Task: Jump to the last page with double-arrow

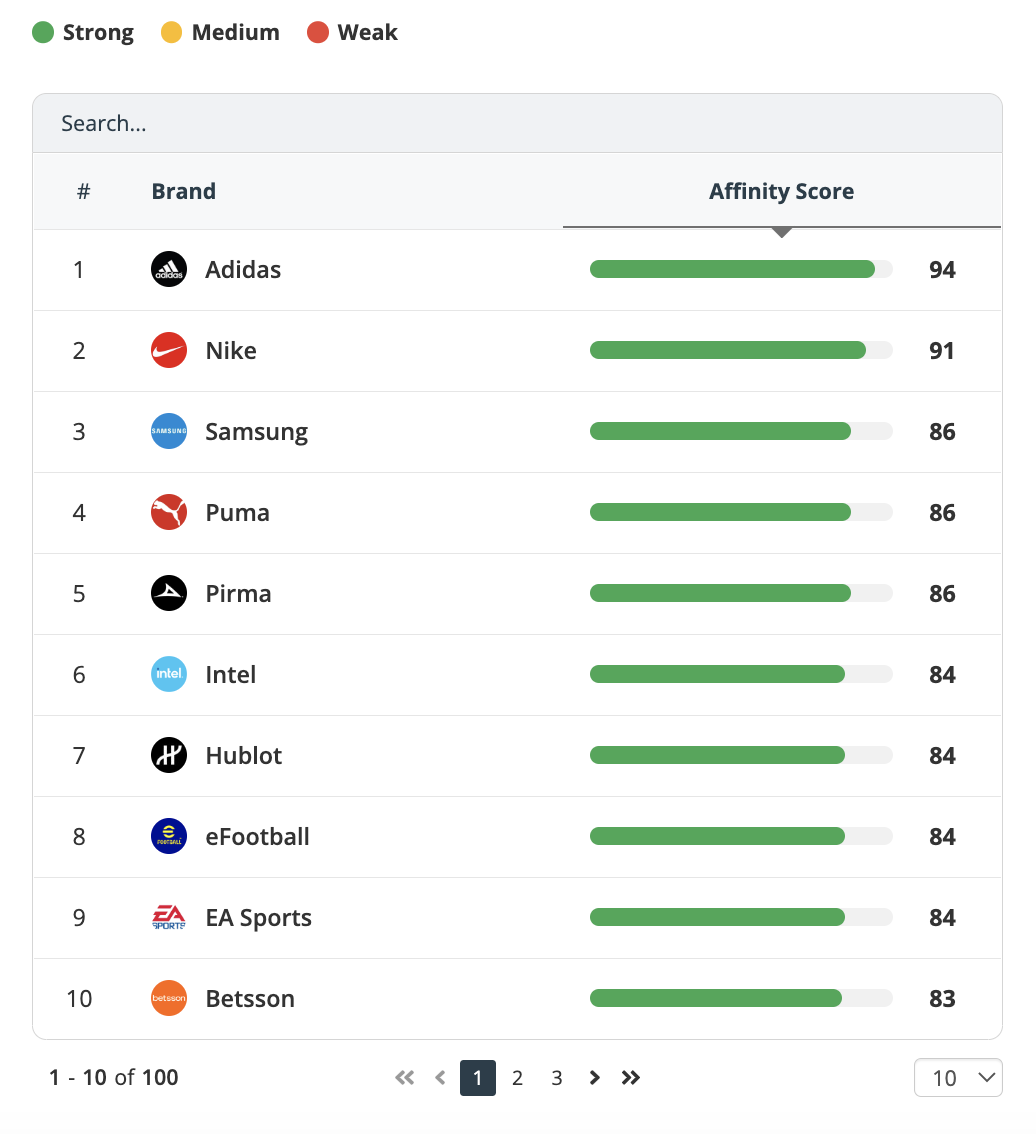Action: [630, 1078]
